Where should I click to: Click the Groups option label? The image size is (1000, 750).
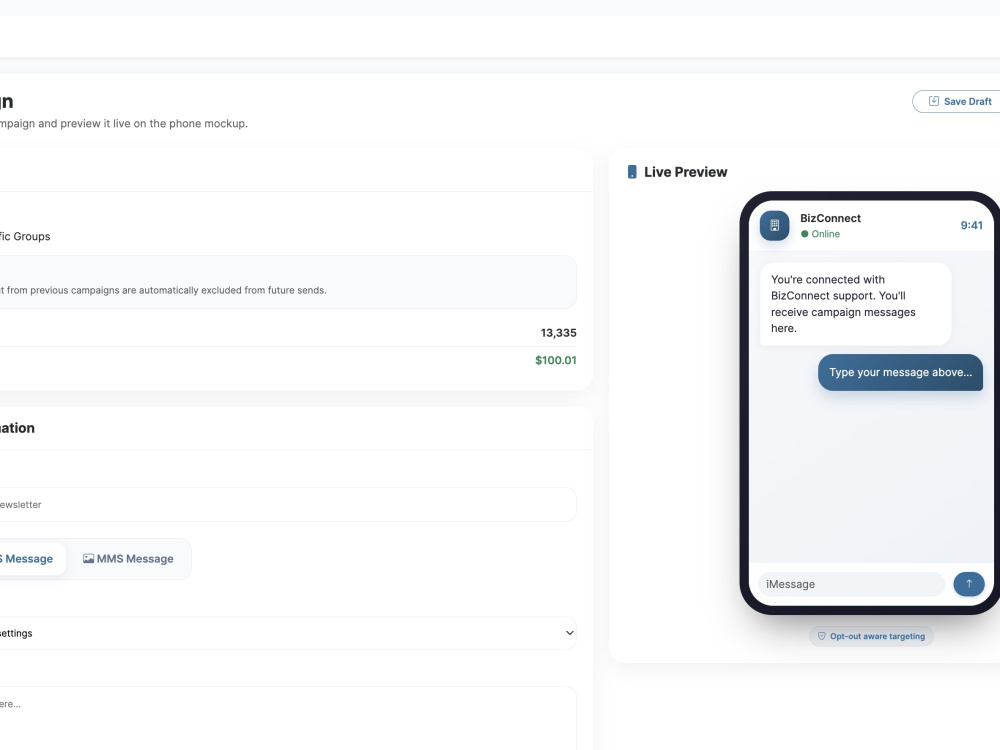pyautogui.click(x=25, y=237)
